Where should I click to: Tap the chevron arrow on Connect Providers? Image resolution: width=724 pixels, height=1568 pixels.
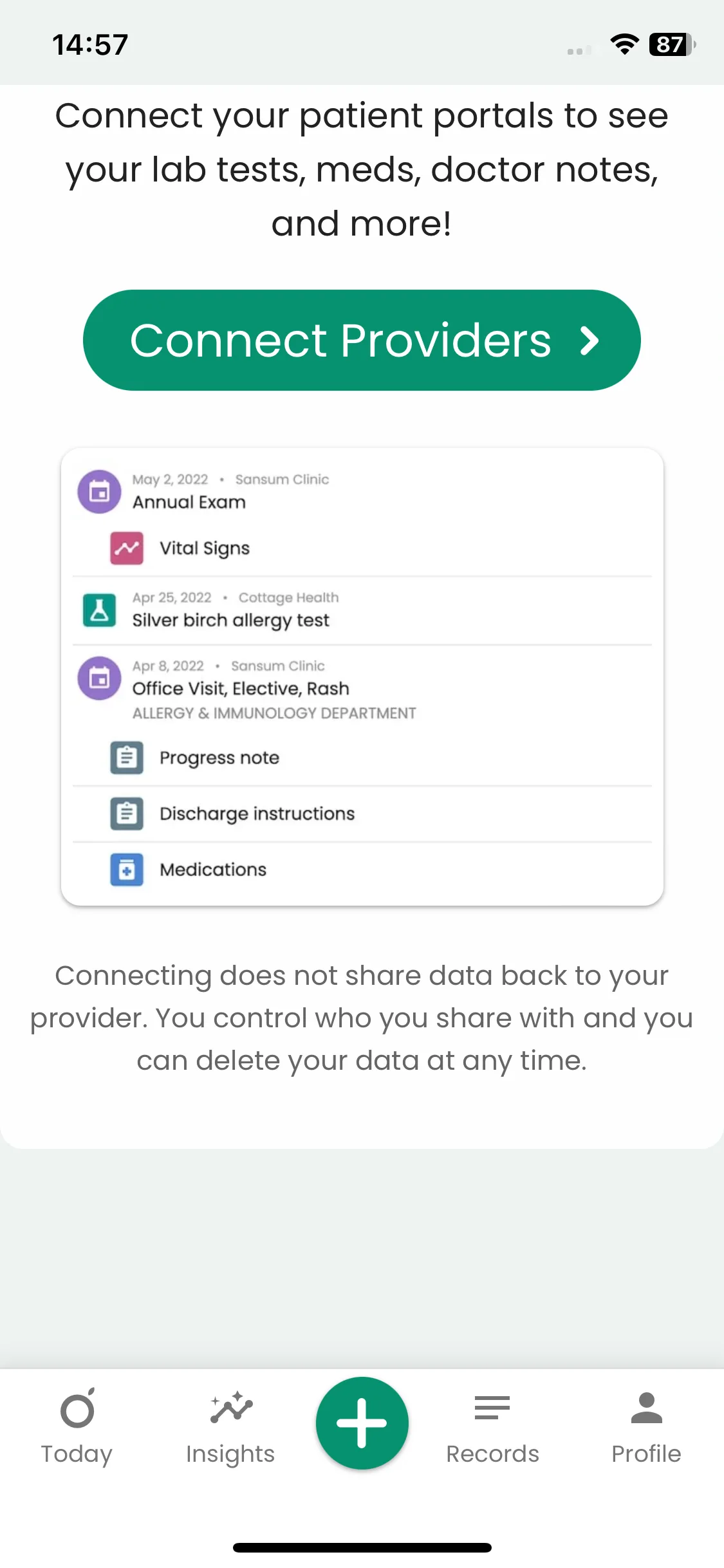tap(589, 341)
